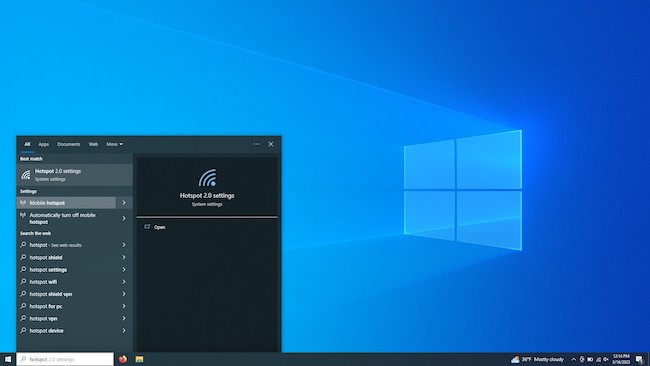Screen dimensions: 650x366
Task: Open the taskbar clock and date
Action: [621, 359]
